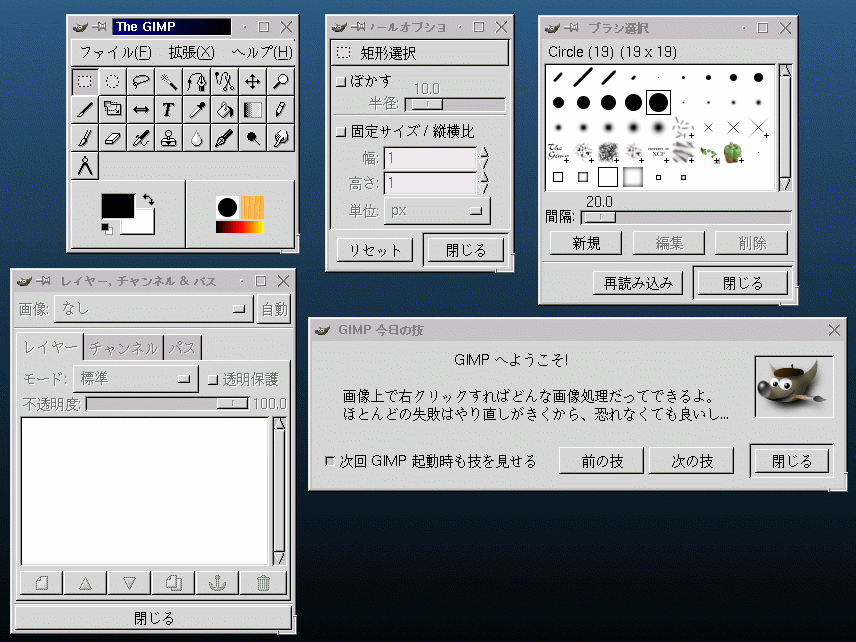
Task: Click 再読み込み in brush selection
Action: 638,283
